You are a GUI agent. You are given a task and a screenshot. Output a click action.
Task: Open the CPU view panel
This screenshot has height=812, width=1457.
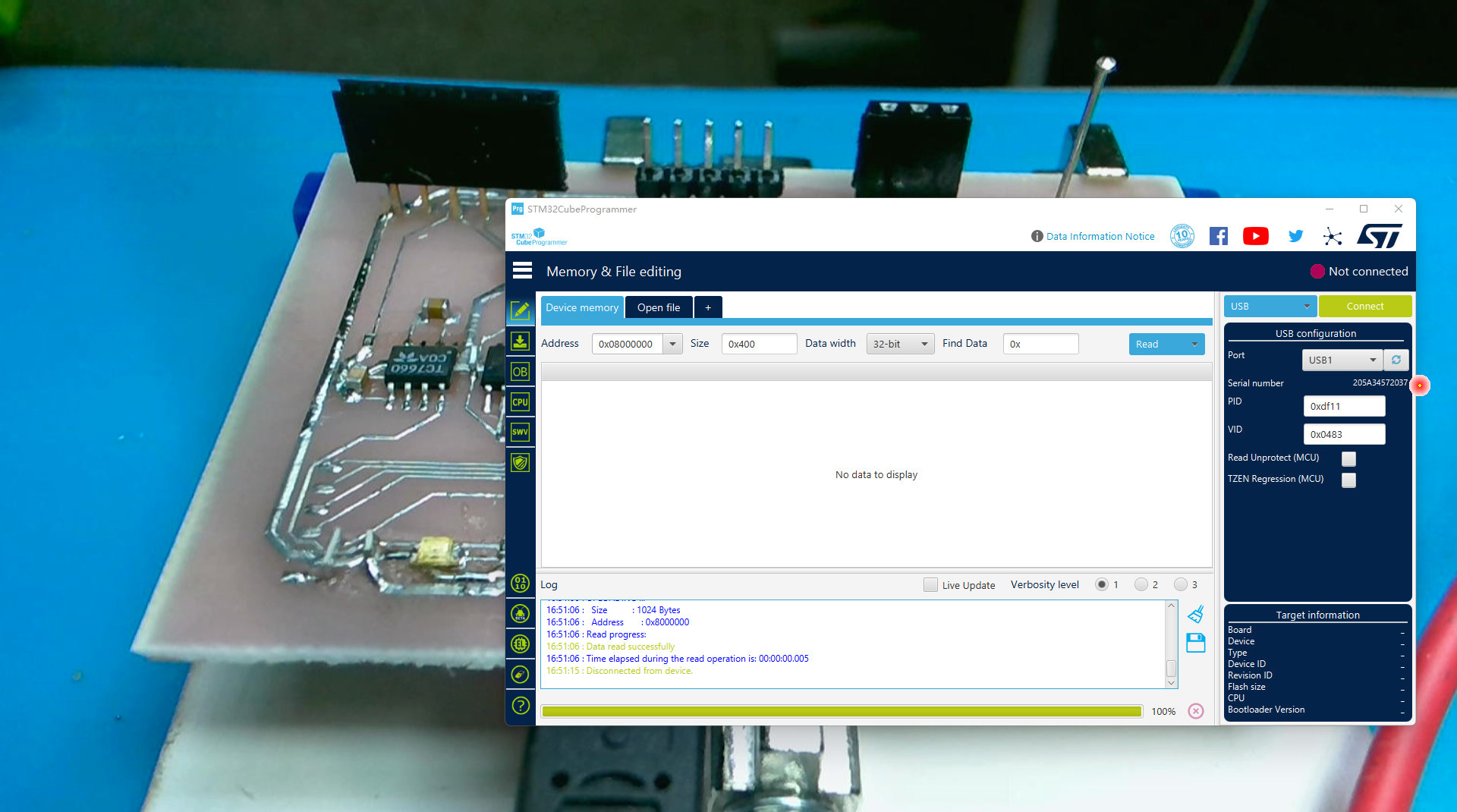pos(521,401)
